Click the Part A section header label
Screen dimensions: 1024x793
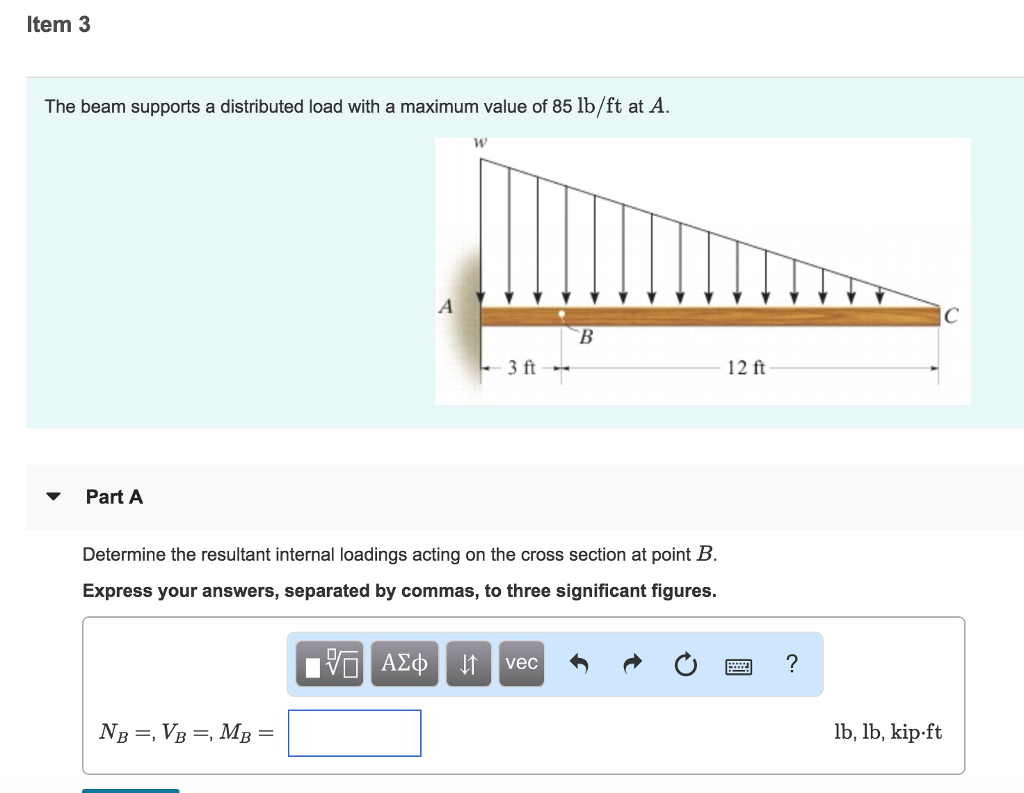(x=114, y=497)
